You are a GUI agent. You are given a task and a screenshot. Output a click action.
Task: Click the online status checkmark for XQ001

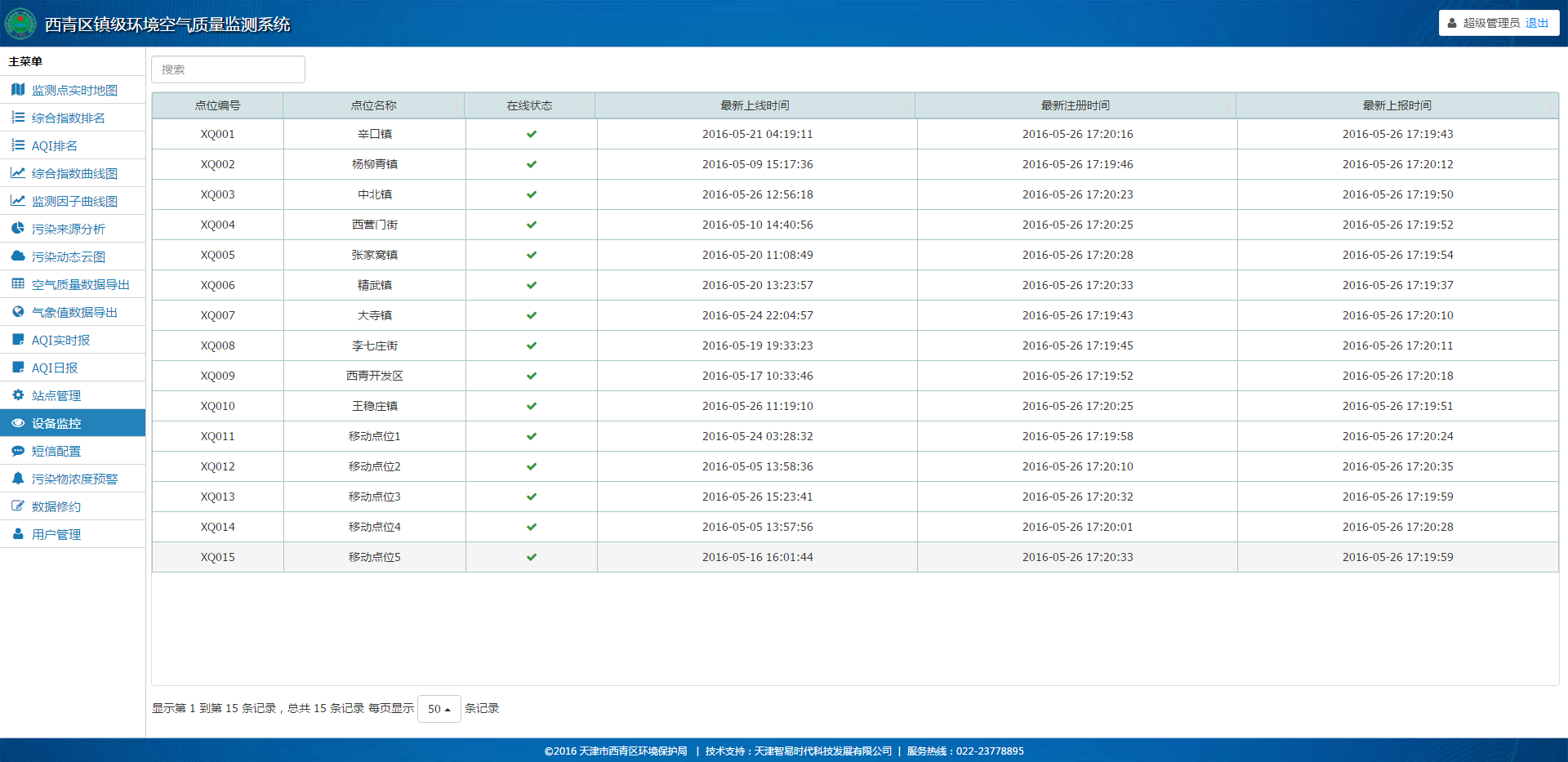click(532, 134)
